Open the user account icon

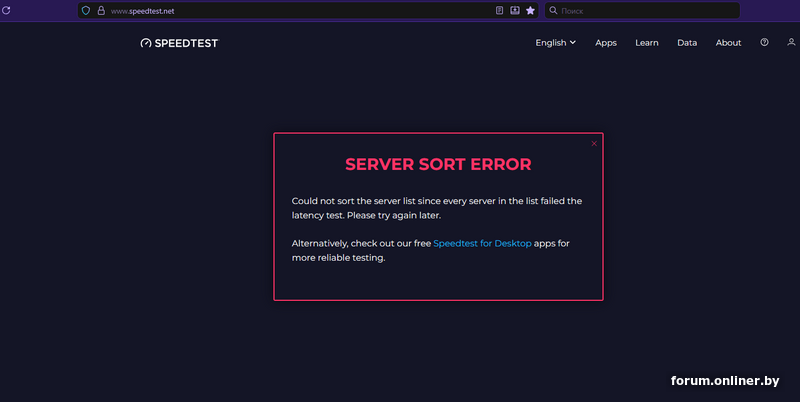coord(791,42)
